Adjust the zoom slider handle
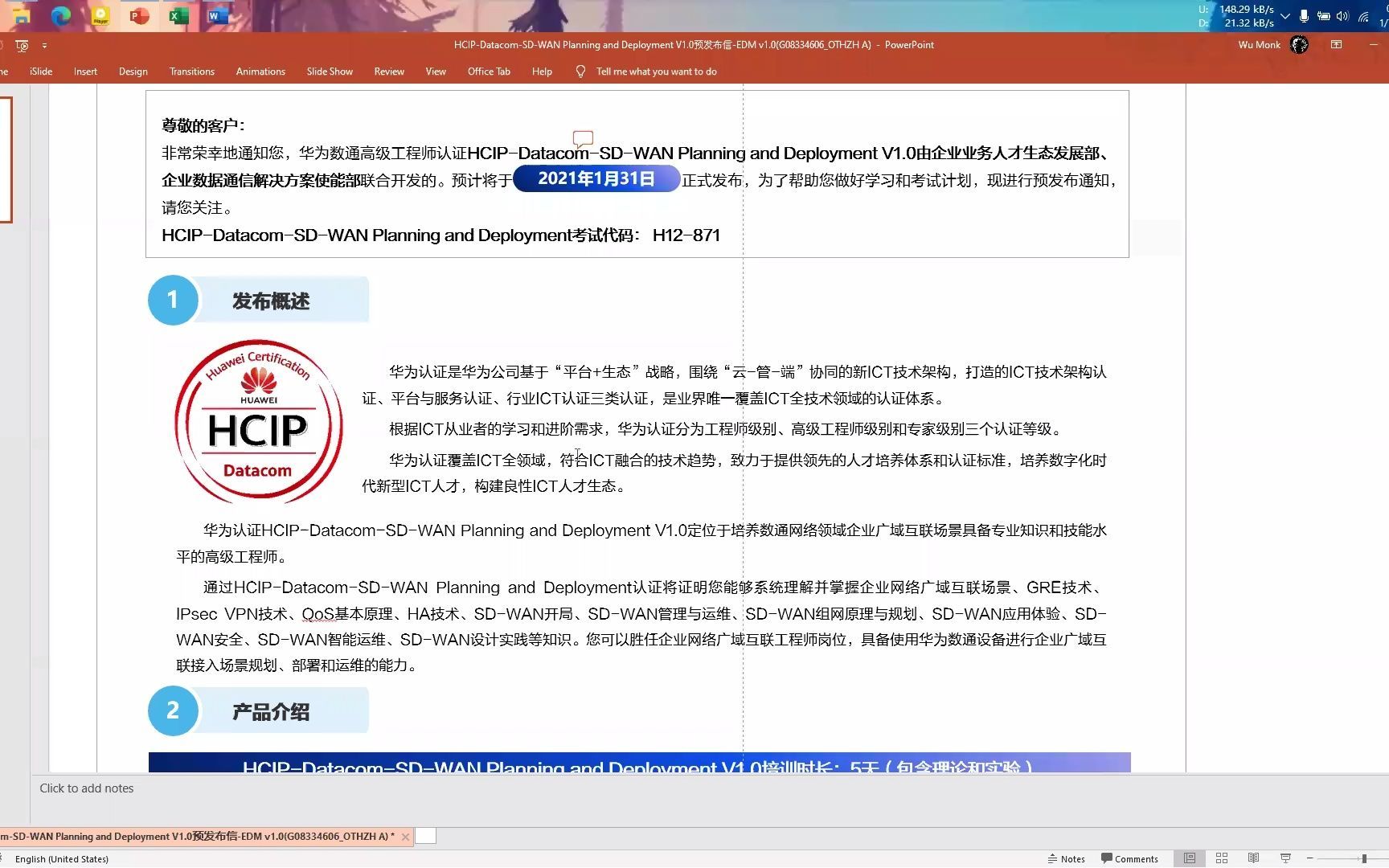This screenshot has height=868, width=1389. coord(1364,859)
